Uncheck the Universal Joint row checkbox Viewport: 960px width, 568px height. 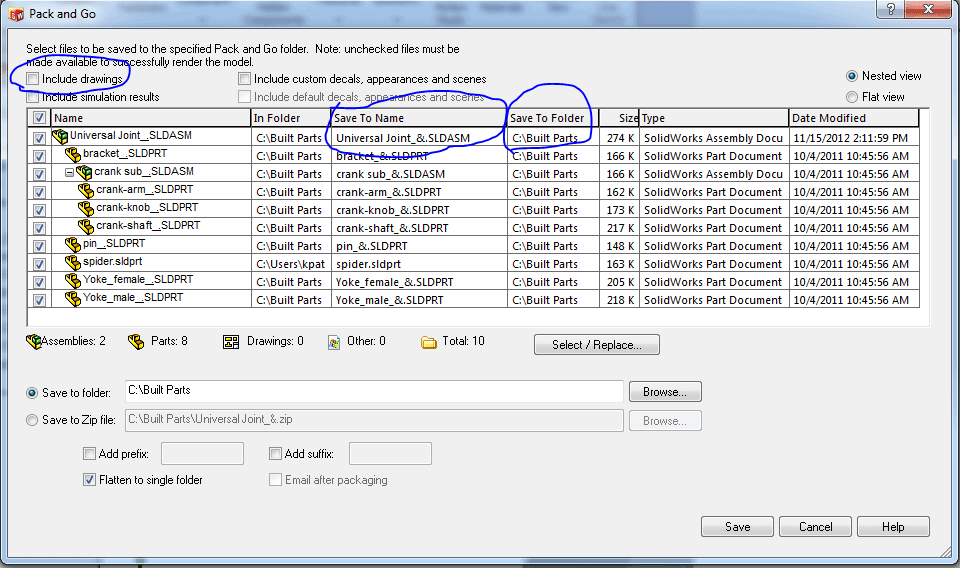pyautogui.click(x=39, y=138)
